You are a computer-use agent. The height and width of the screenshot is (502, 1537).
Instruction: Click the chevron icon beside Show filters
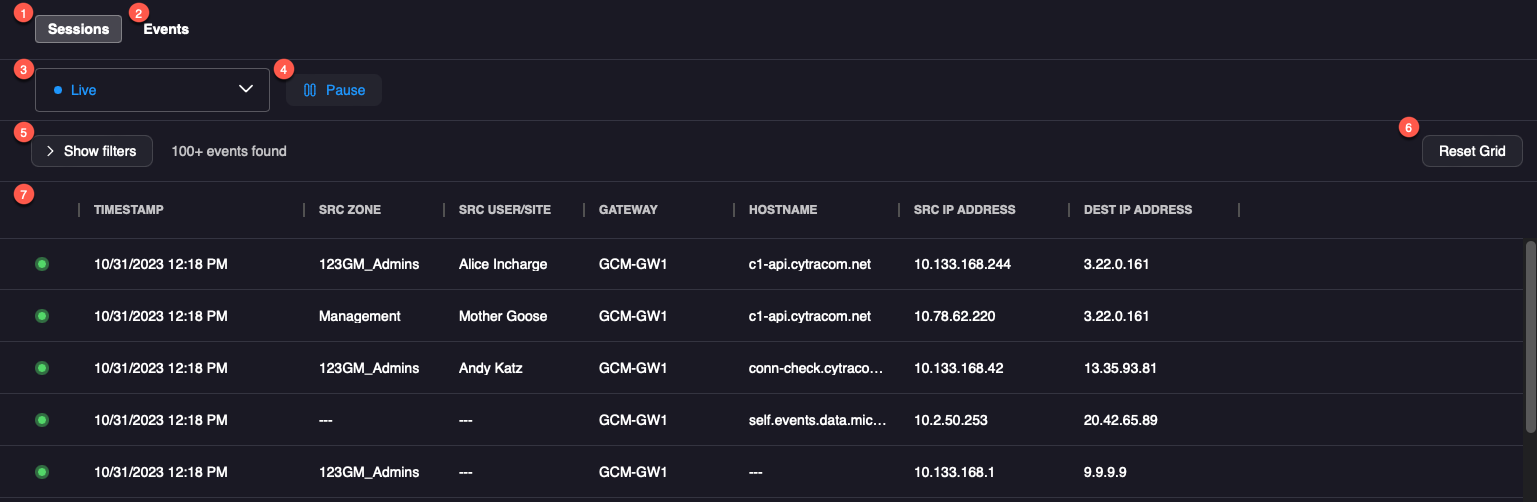click(x=50, y=151)
